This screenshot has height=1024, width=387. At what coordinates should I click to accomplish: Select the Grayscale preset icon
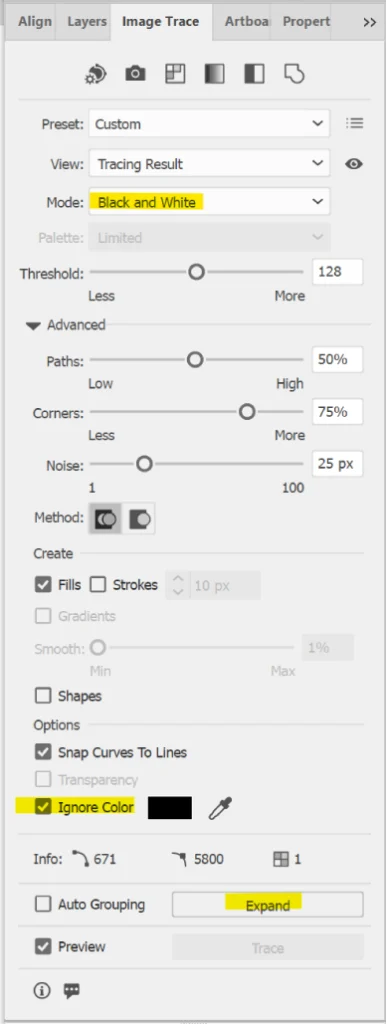point(214,74)
